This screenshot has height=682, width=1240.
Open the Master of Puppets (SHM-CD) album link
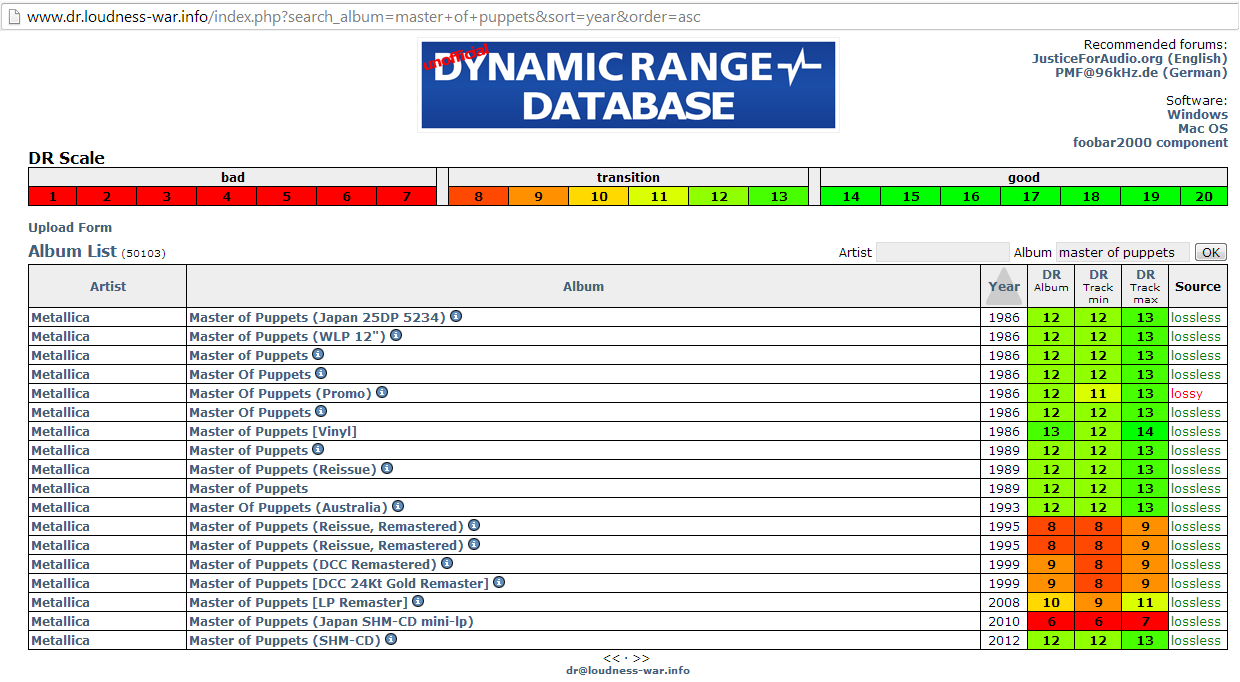click(285, 640)
